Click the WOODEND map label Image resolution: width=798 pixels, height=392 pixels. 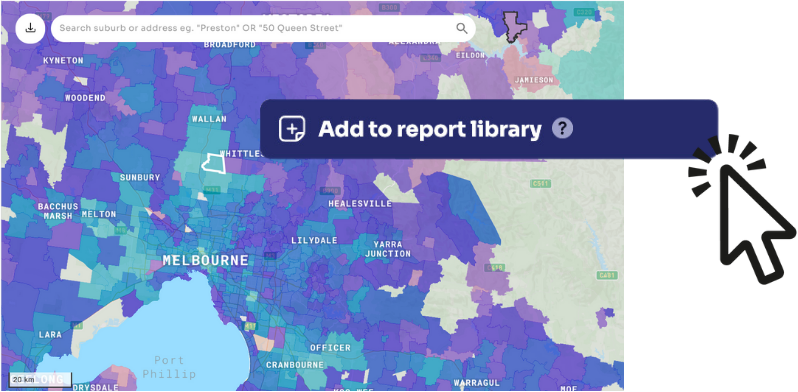(86, 98)
